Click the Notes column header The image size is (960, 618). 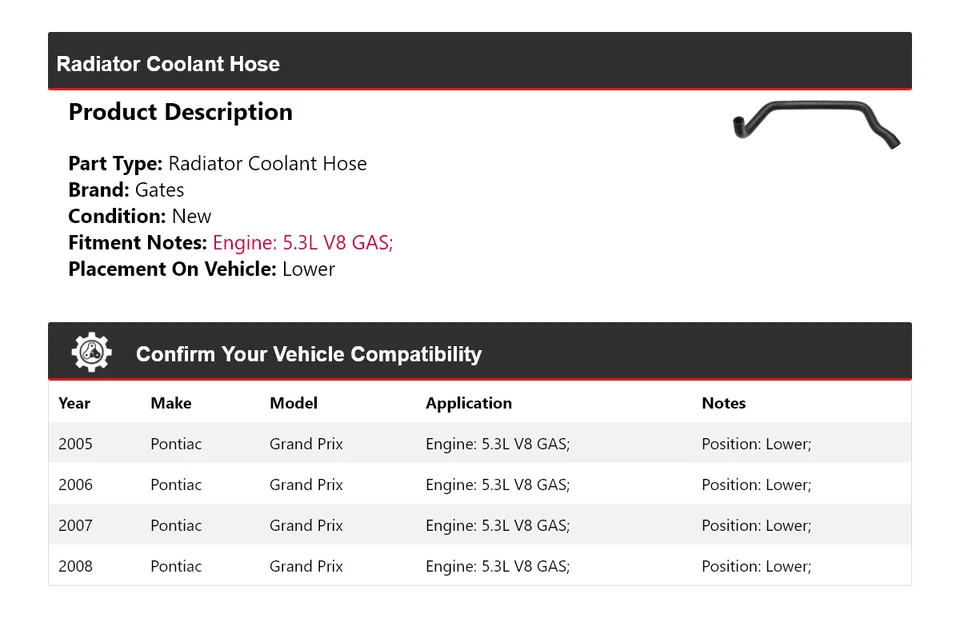point(723,403)
